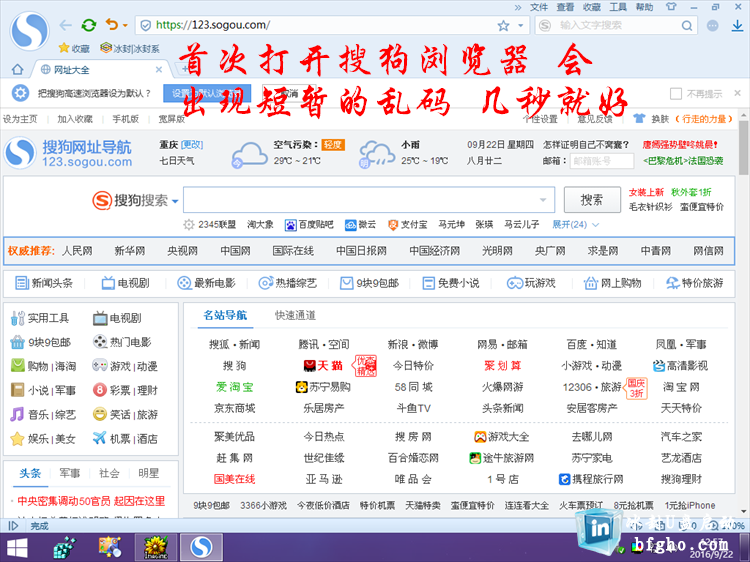This screenshot has width=750, height=562.
Task: Open the undo icon's dropdown arrow
Action: point(125,25)
